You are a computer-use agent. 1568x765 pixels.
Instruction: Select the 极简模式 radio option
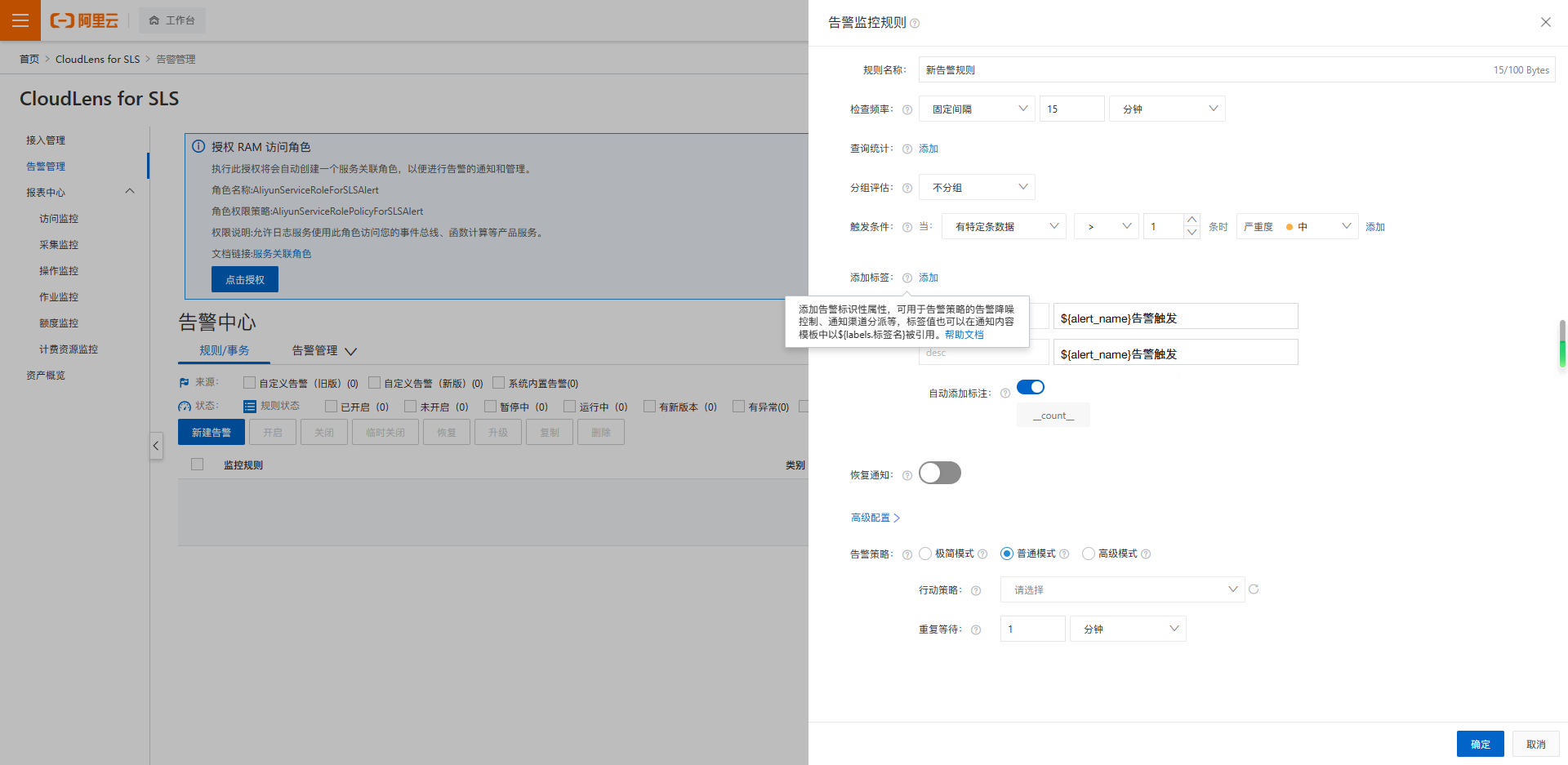[925, 554]
